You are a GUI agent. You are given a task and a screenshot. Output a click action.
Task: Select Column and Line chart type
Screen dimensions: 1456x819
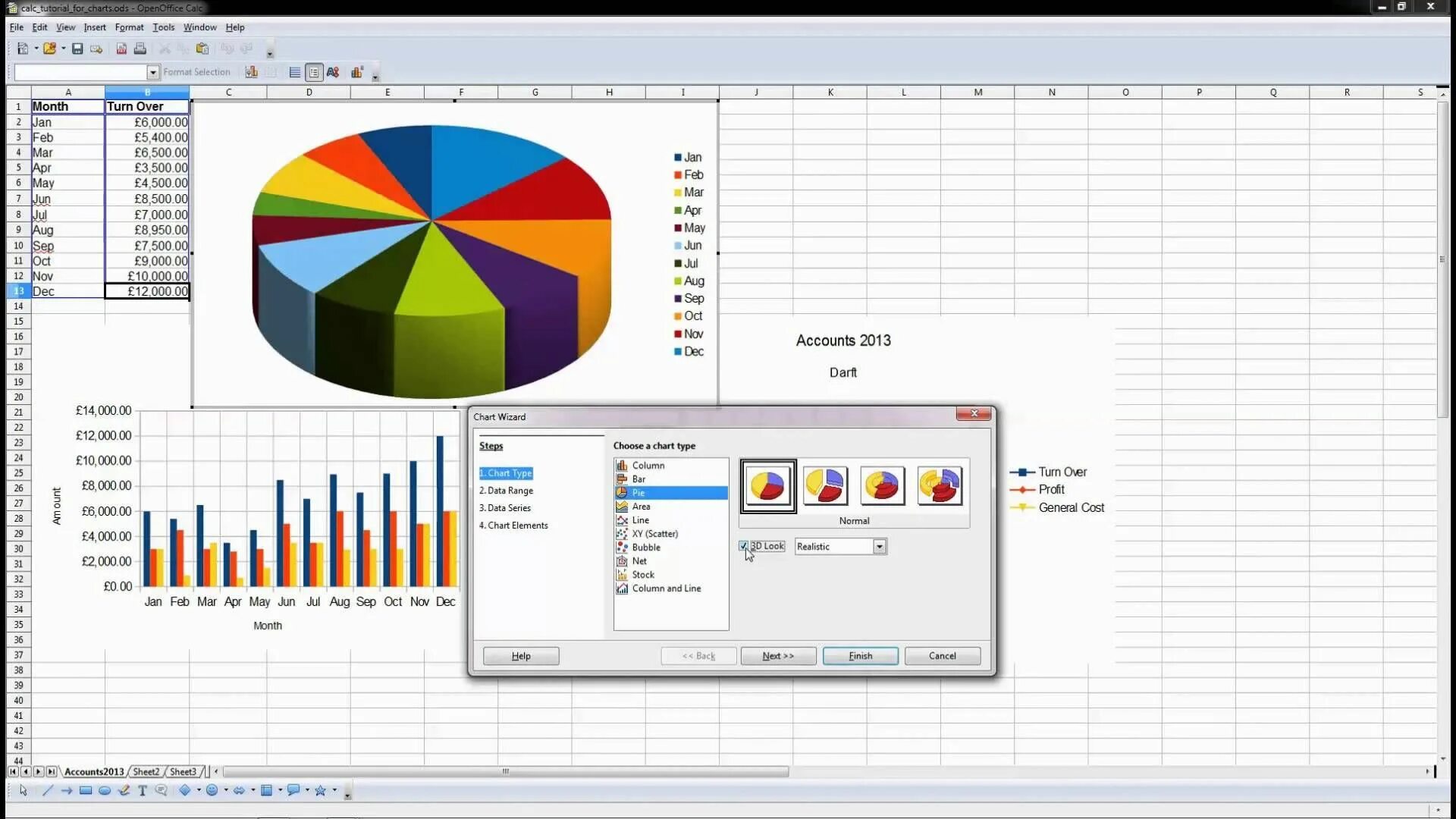coord(666,588)
